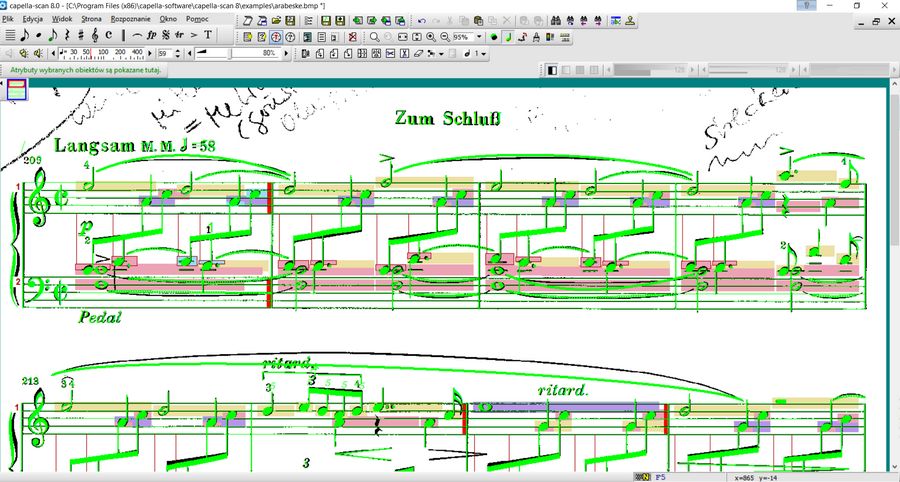Click the tempo ruler scale
The height and width of the screenshot is (482, 900).
(102, 53)
